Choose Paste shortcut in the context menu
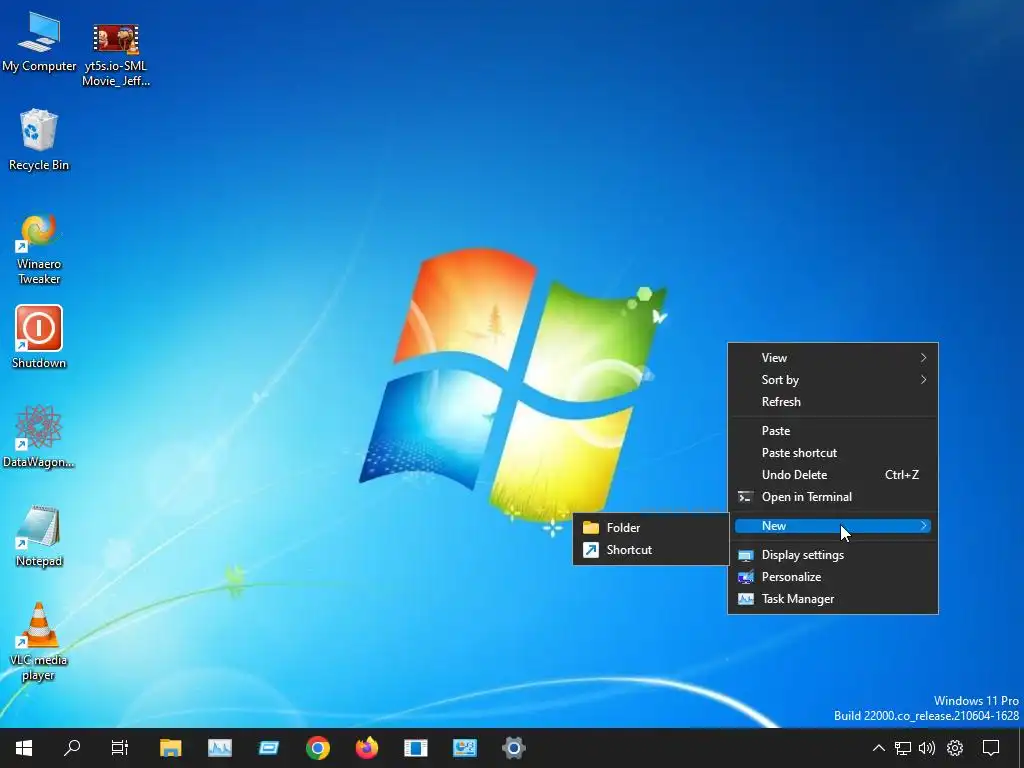The width and height of the screenshot is (1024, 768). click(833, 453)
